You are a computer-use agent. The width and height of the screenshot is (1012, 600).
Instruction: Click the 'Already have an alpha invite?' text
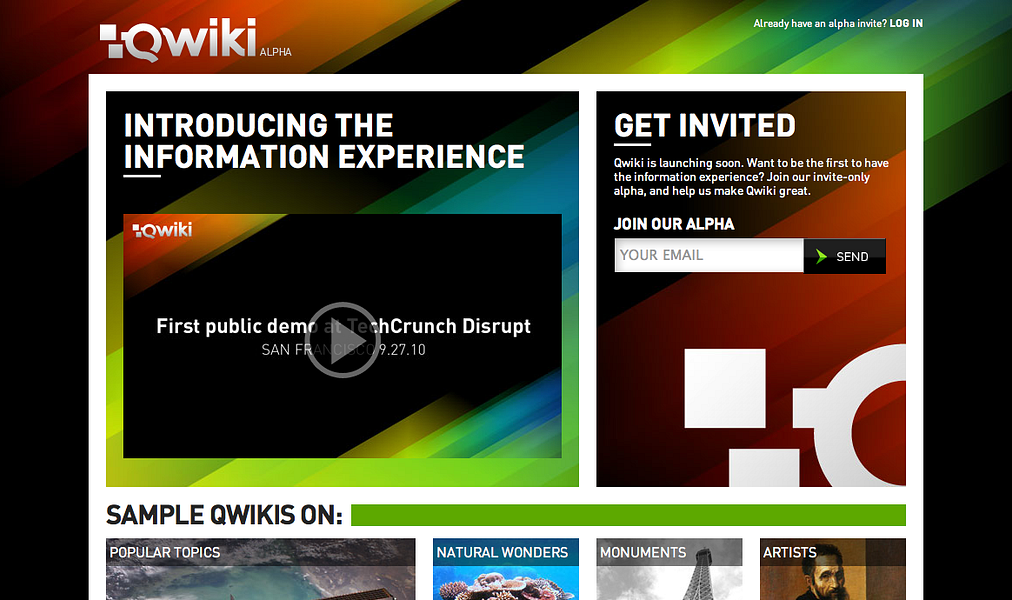coord(816,23)
